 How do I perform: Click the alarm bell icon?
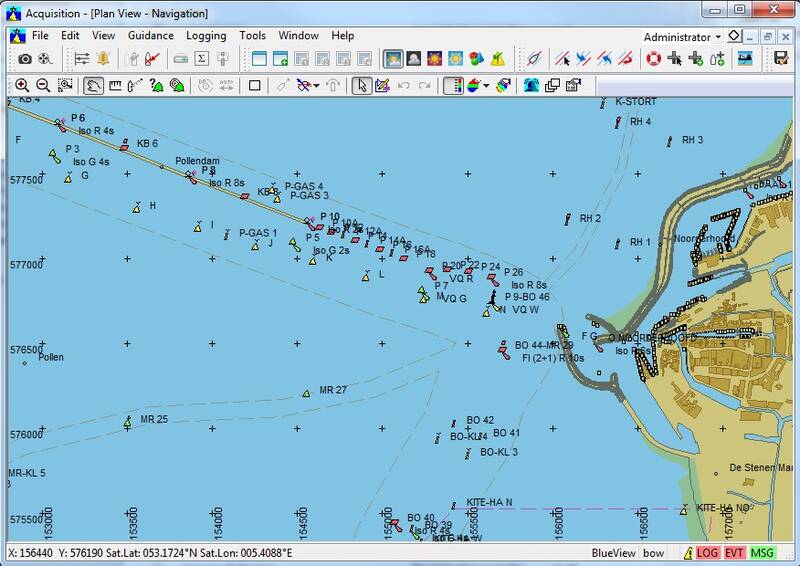[103, 59]
